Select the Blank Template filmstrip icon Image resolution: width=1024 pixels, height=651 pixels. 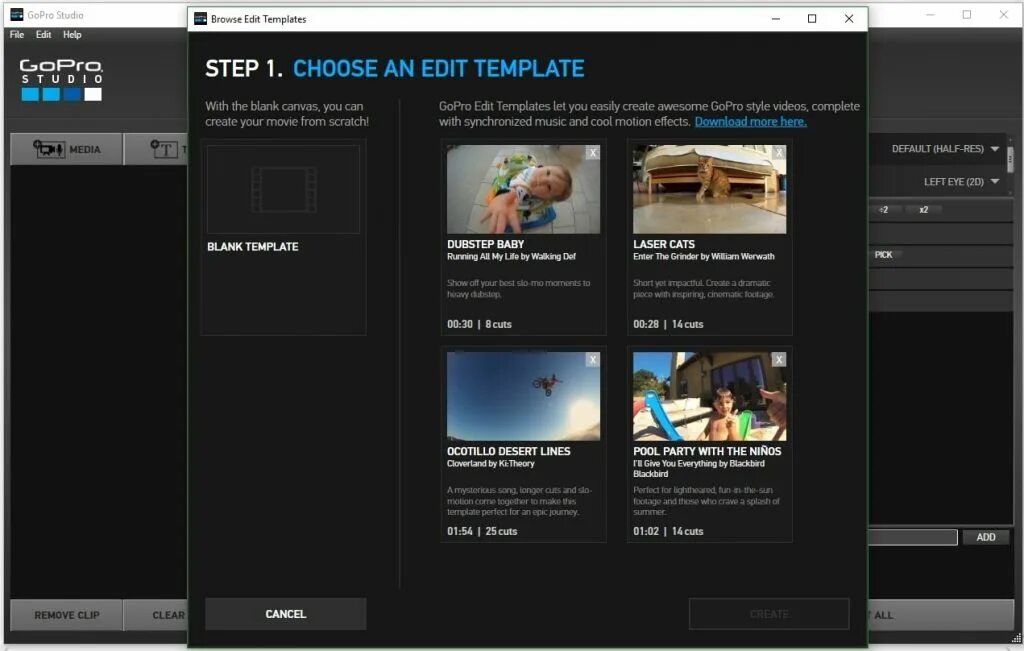283,189
